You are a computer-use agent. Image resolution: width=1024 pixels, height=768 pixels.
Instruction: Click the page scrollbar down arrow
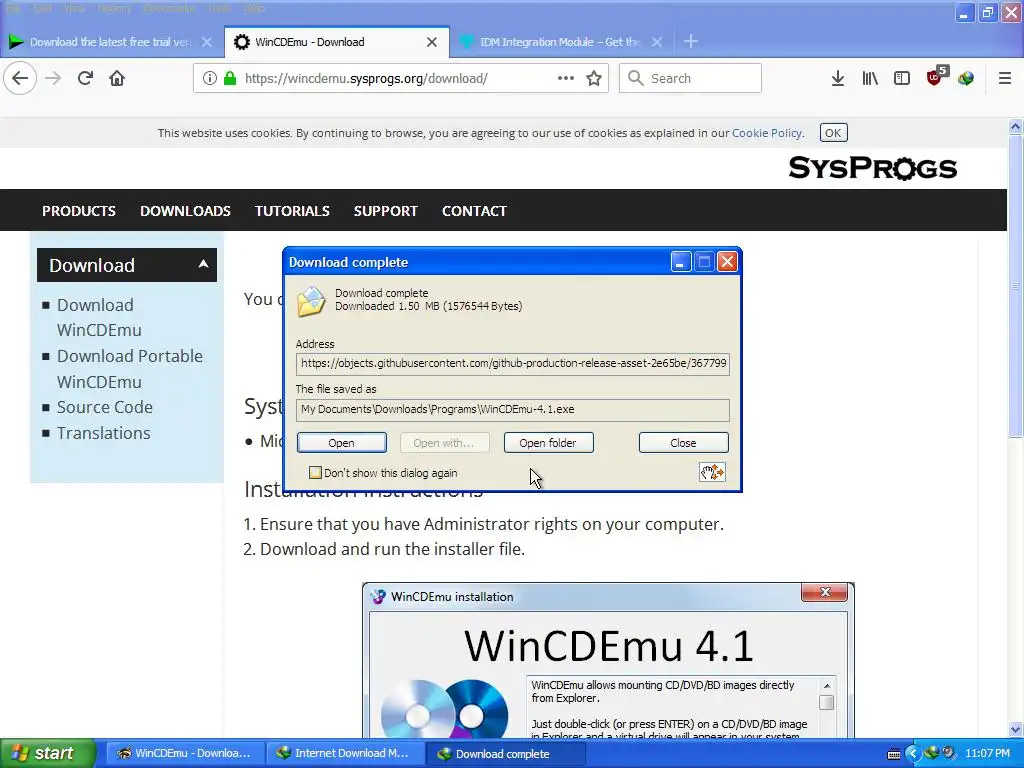[x=1015, y=729]
